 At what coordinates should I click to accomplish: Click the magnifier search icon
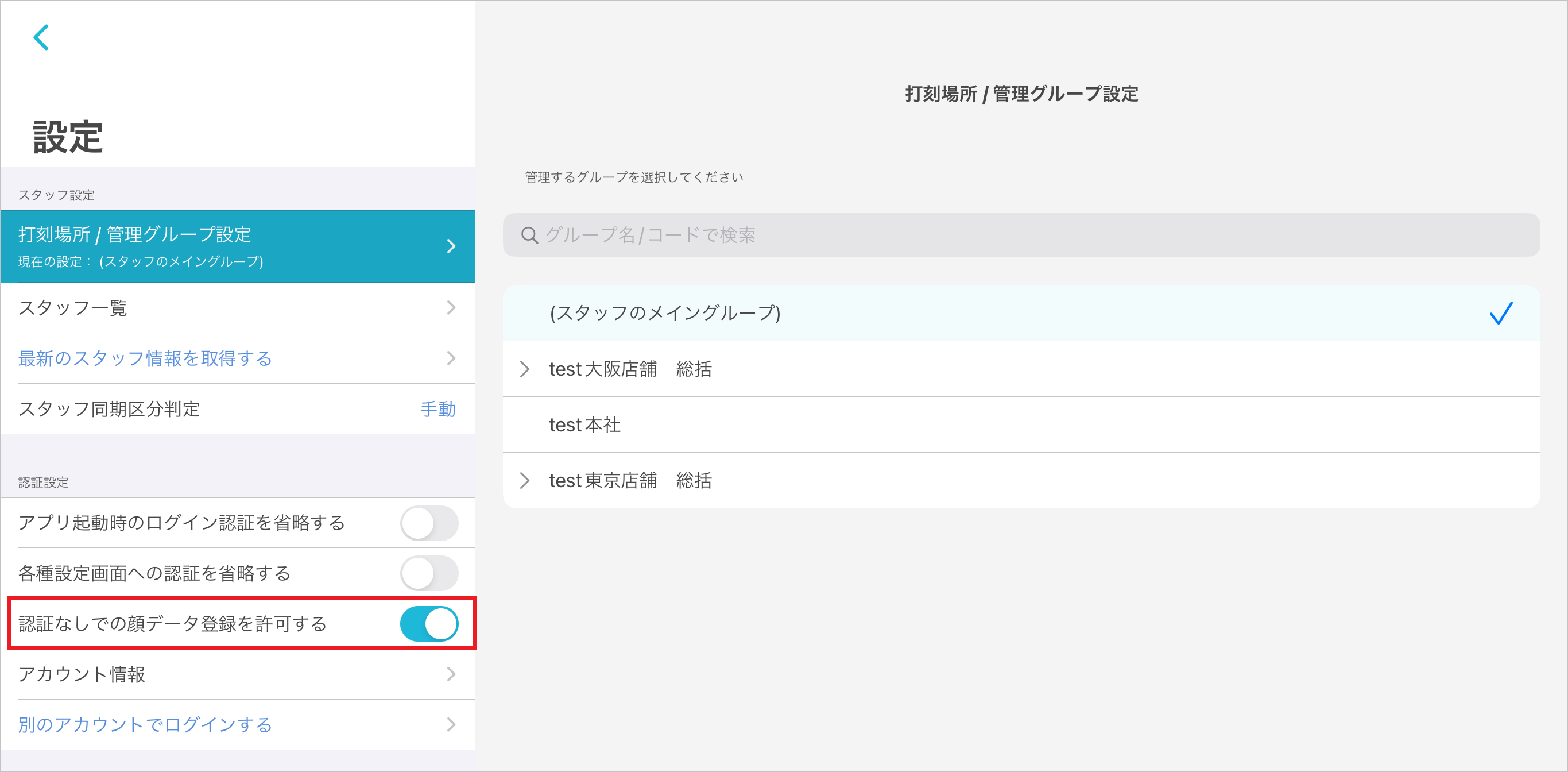(529, 235)
